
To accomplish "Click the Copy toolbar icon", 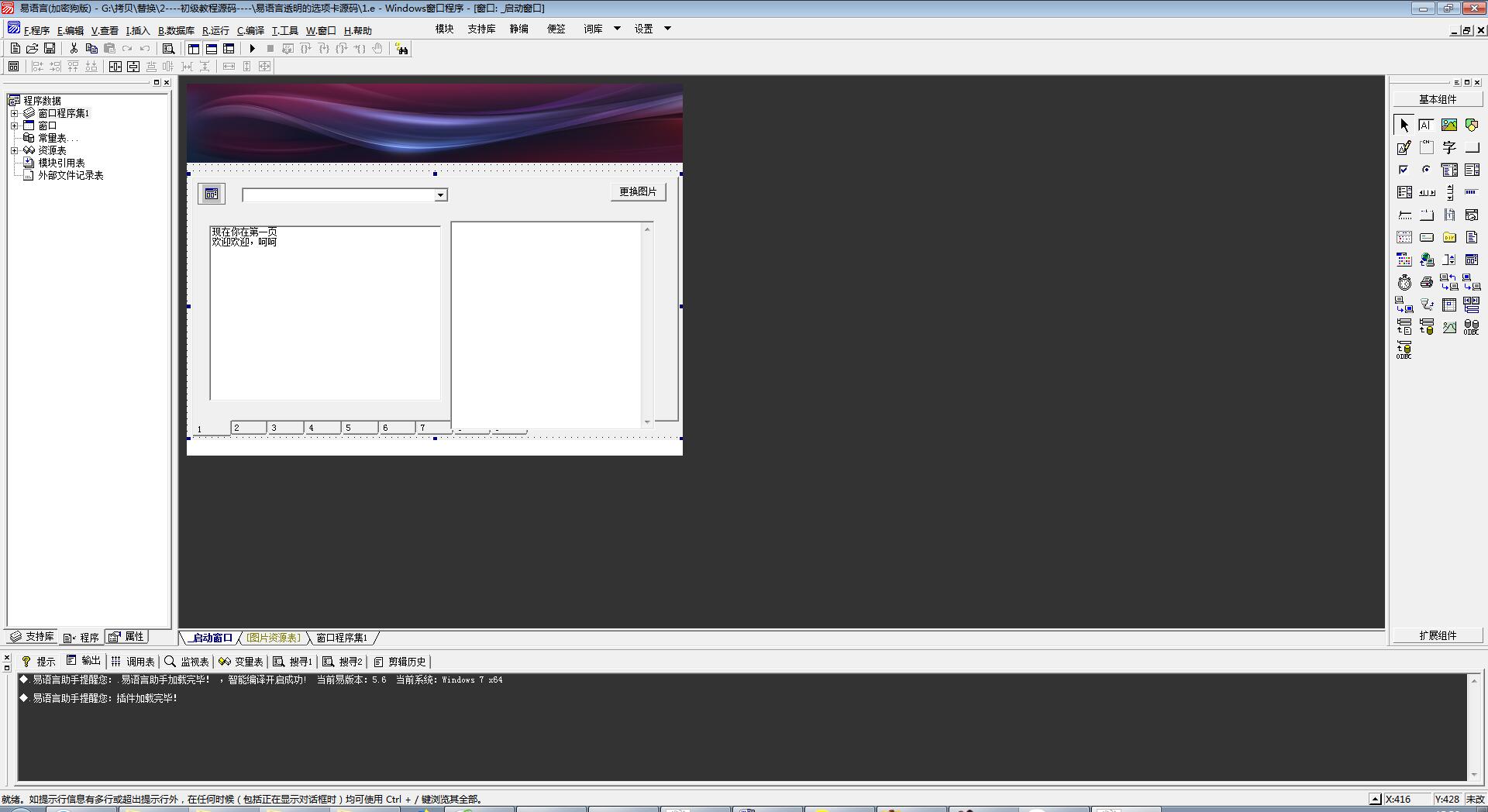I will (x=91, y=48).
